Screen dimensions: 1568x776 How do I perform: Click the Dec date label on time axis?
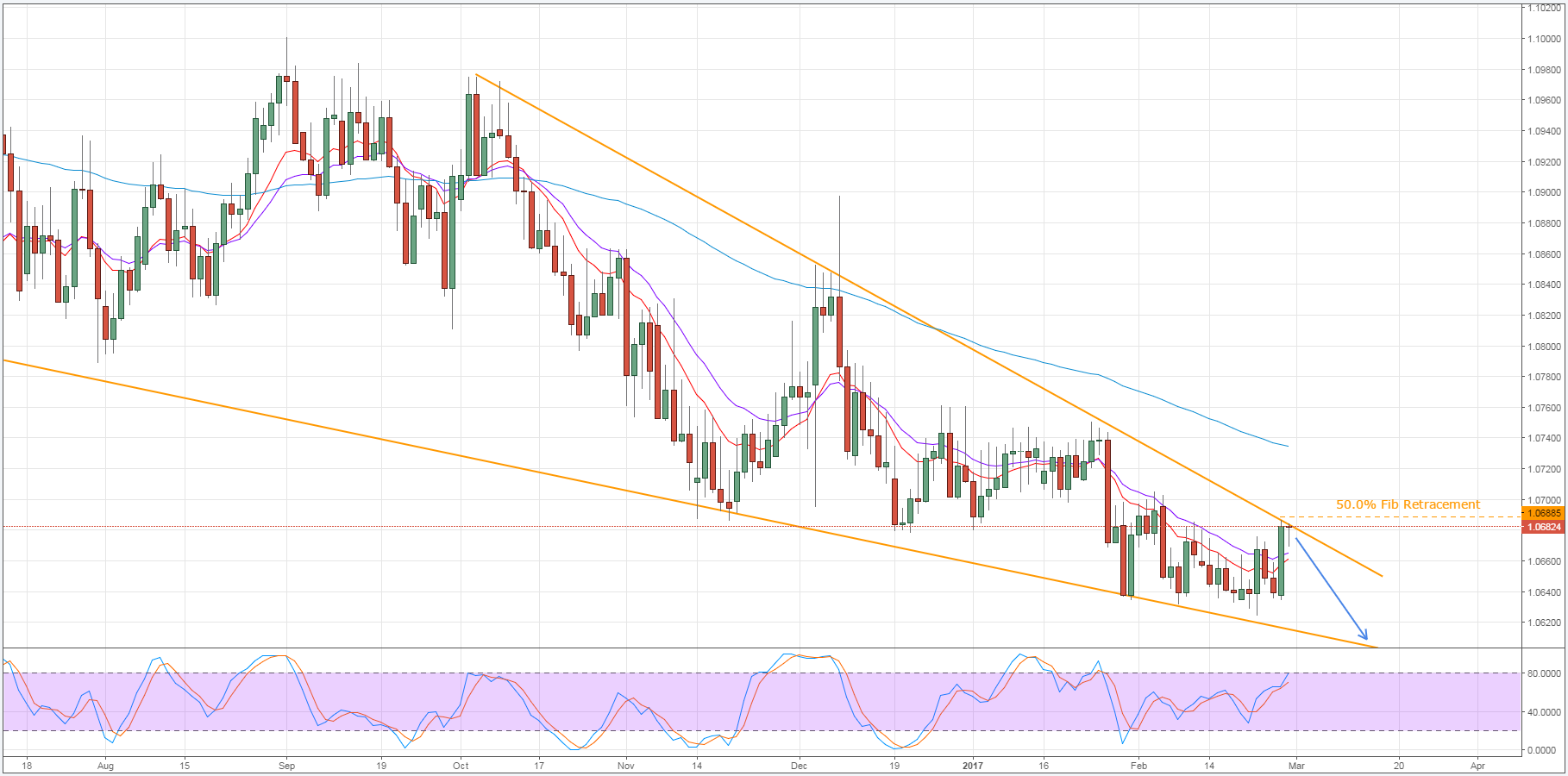click(x=800, y=766)
